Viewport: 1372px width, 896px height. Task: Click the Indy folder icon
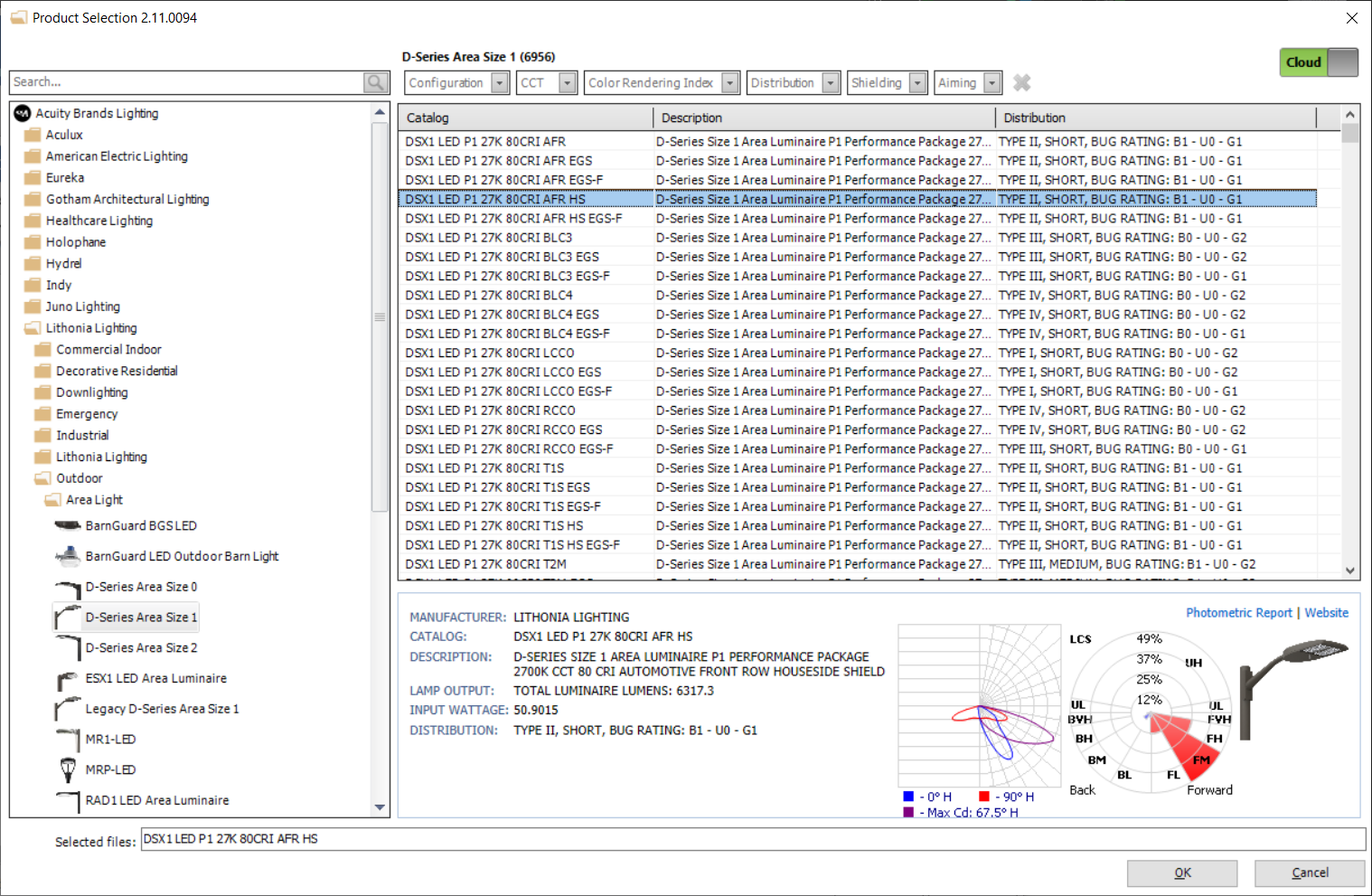[33, 285]
